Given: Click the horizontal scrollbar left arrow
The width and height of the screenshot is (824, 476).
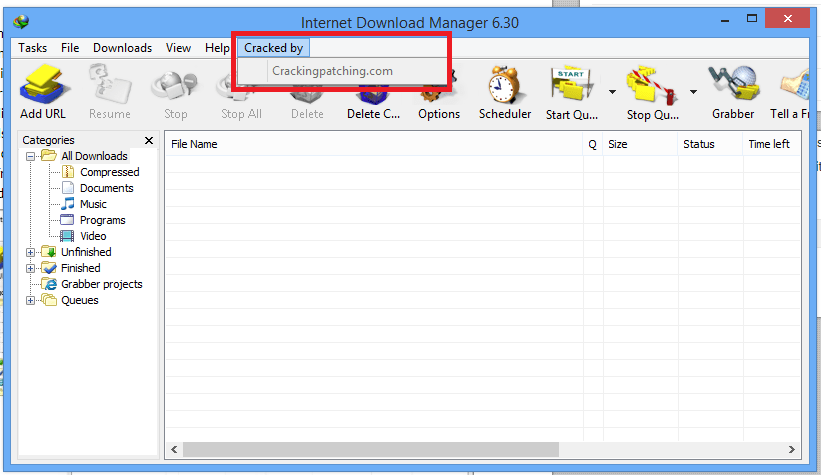Looking at the screenshot, I should (x=174, y=450).
